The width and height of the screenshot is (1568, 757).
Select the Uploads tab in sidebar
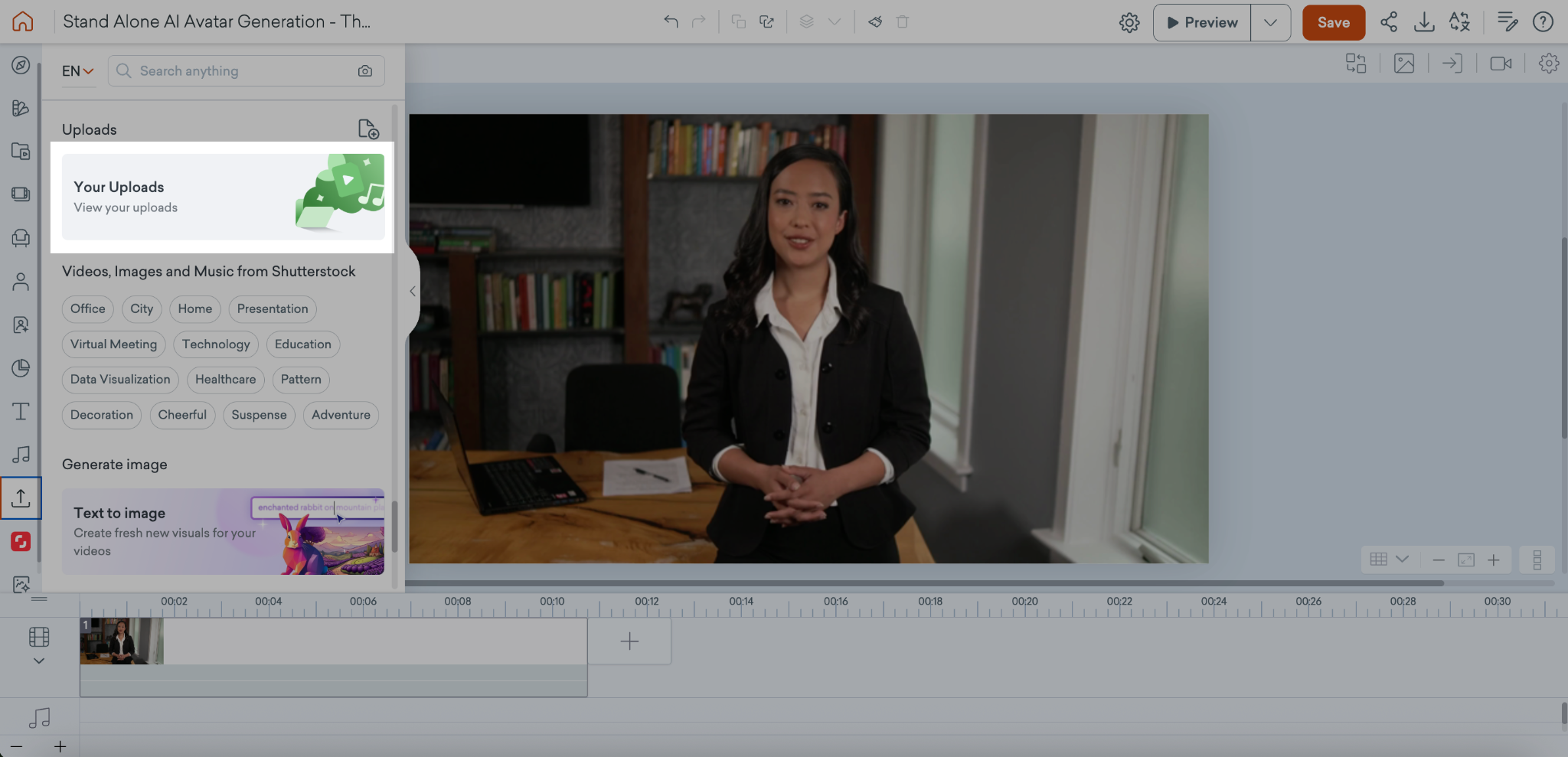tap(21, 498)
